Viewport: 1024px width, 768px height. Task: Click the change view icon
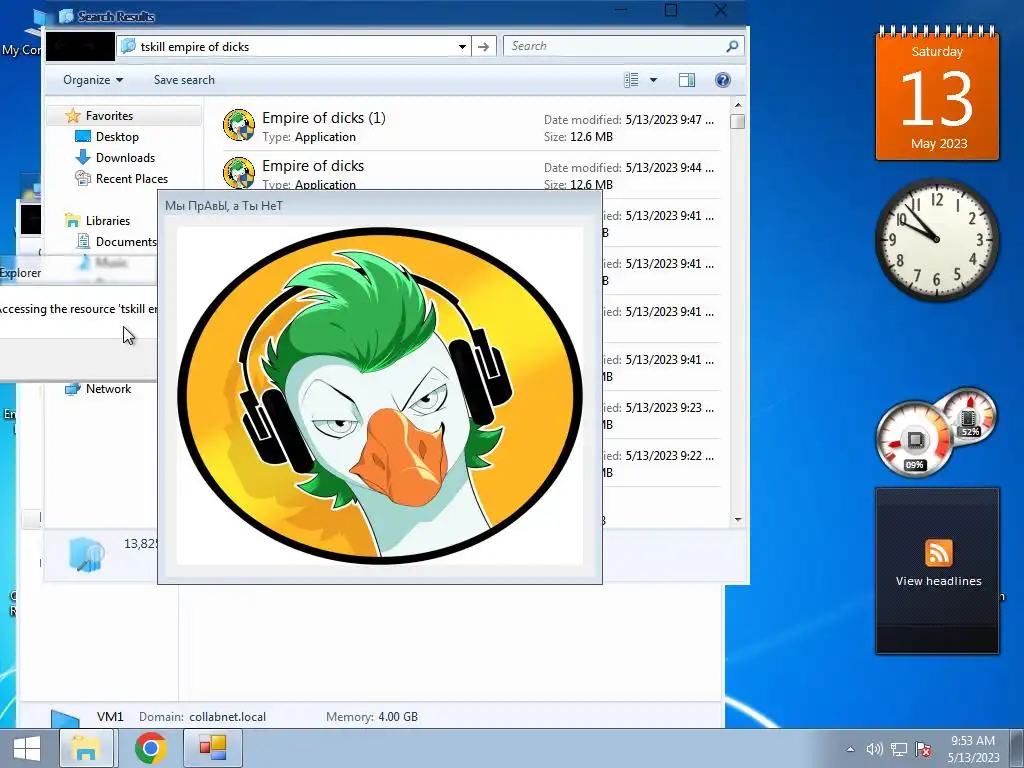(631, 80)
